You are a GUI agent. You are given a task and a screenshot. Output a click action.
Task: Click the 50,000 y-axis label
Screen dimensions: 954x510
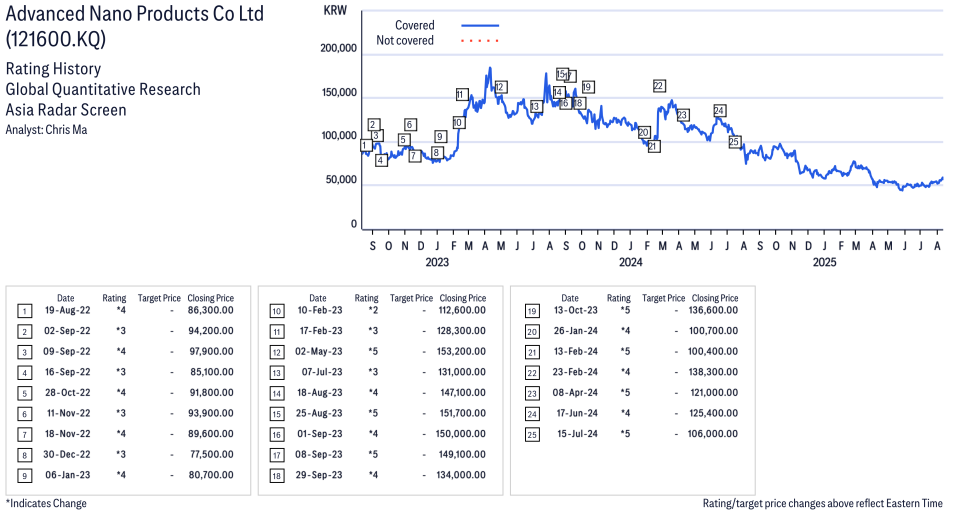(341, 180)
